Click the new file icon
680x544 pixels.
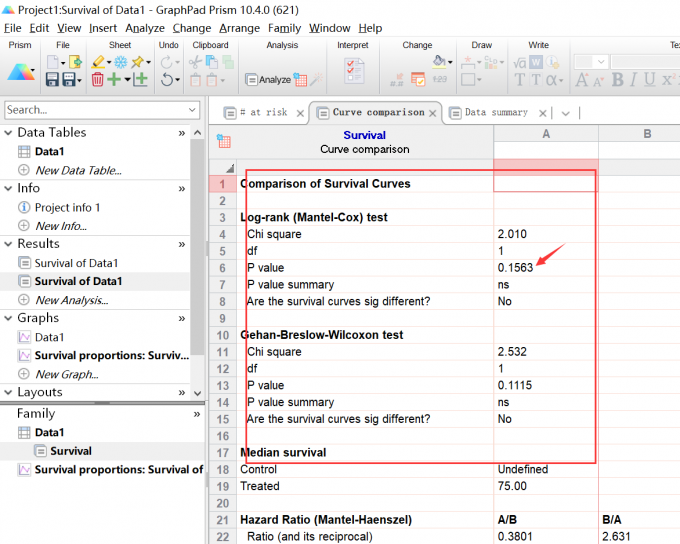[52, 62]
